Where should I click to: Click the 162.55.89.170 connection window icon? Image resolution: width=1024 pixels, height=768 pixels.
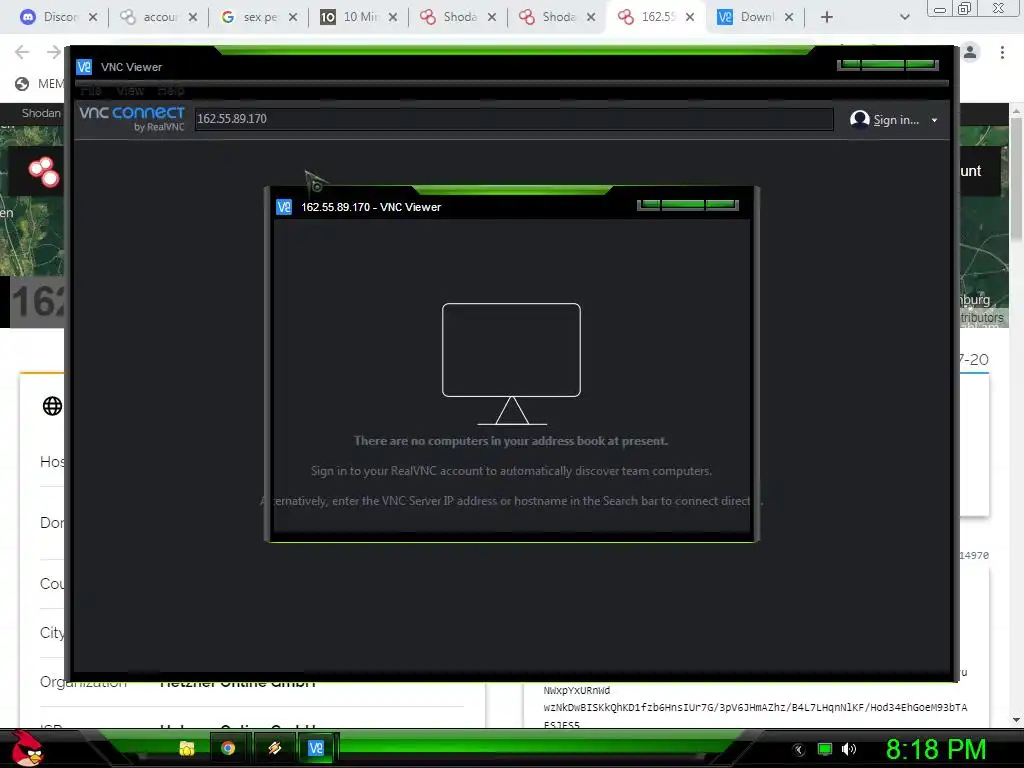284,207
